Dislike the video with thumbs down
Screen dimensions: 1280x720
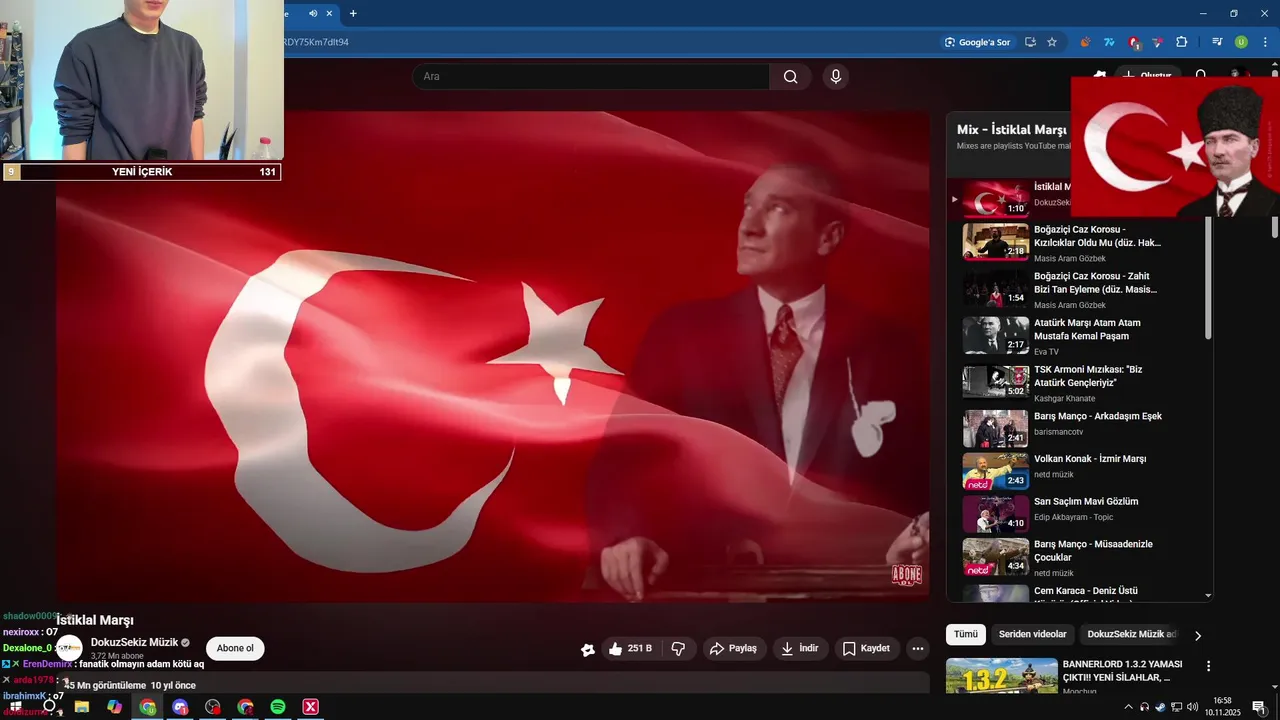coord(678,649)
